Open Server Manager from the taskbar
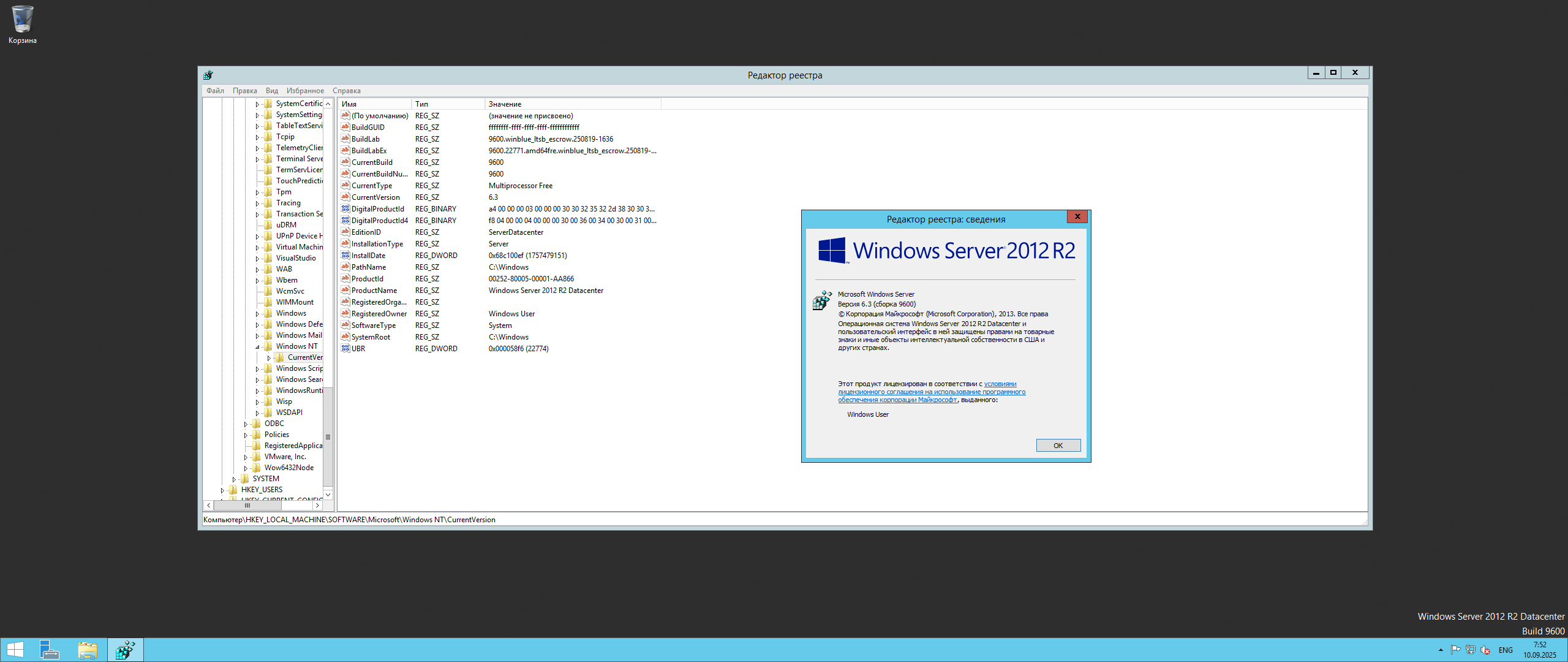1568x662 pixels. [50, 650]
